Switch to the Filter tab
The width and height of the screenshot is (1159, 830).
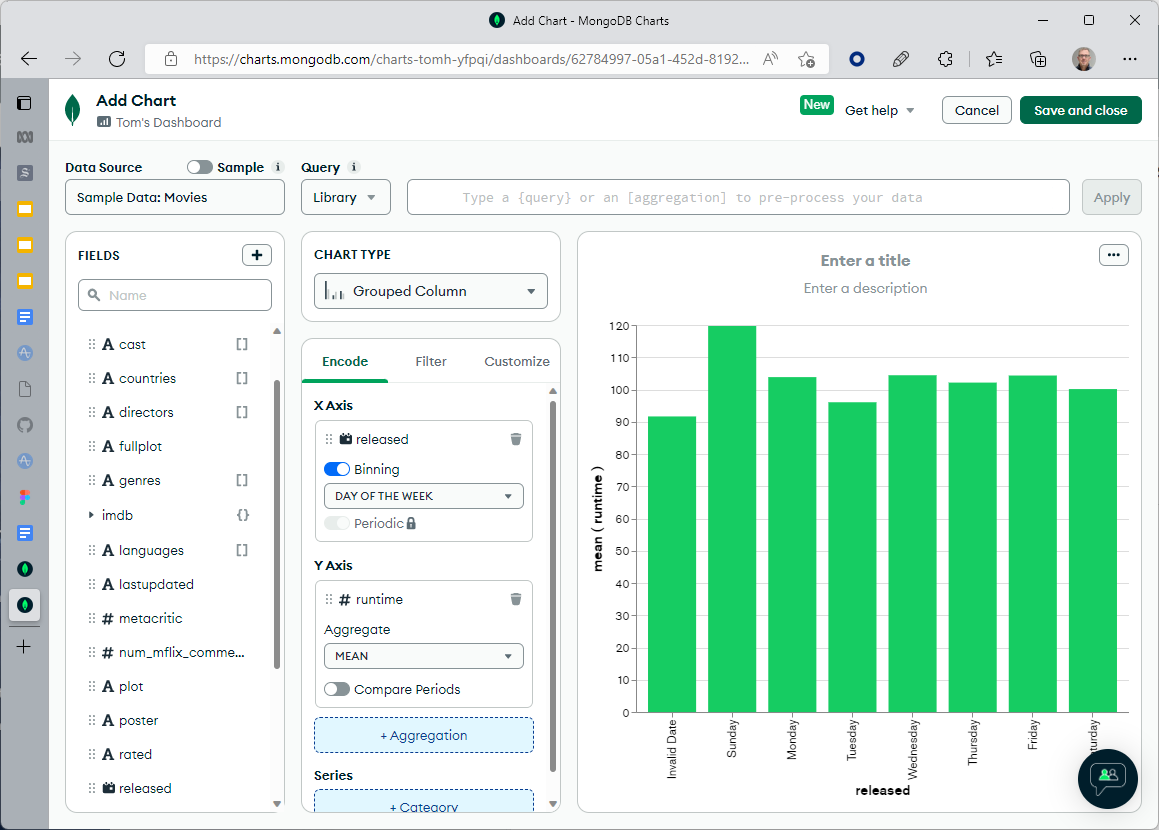coord(431,361)
